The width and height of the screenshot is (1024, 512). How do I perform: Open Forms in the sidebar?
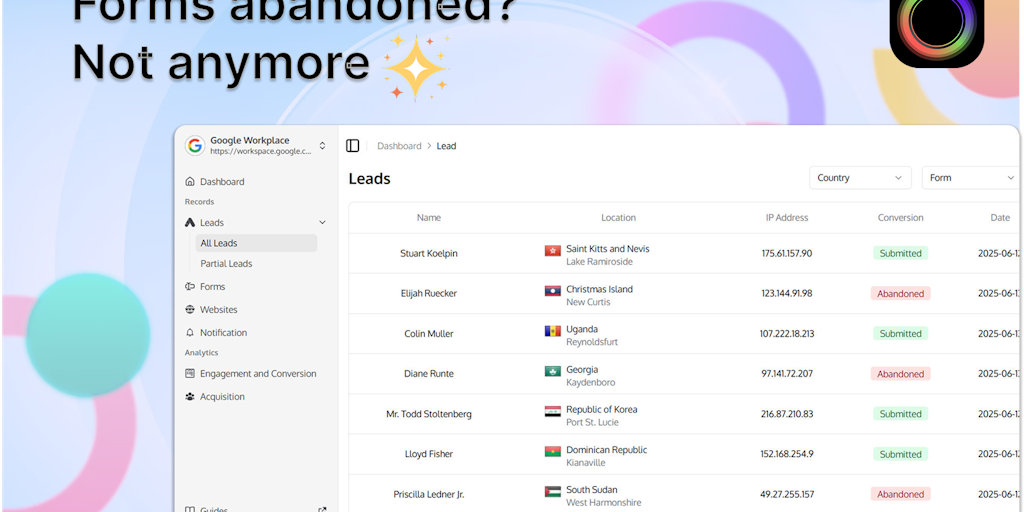point(212,287)
